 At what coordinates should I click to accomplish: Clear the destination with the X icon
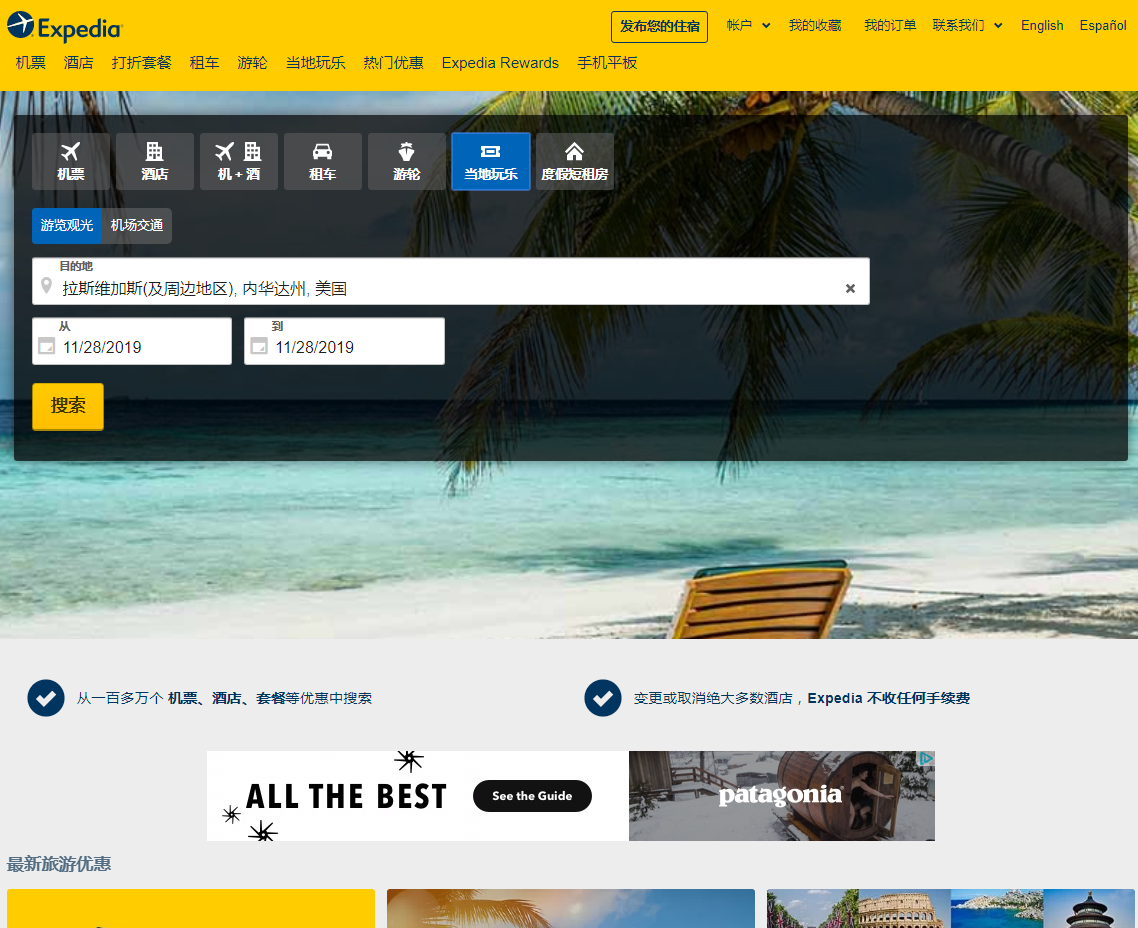[x=850, y=288]
